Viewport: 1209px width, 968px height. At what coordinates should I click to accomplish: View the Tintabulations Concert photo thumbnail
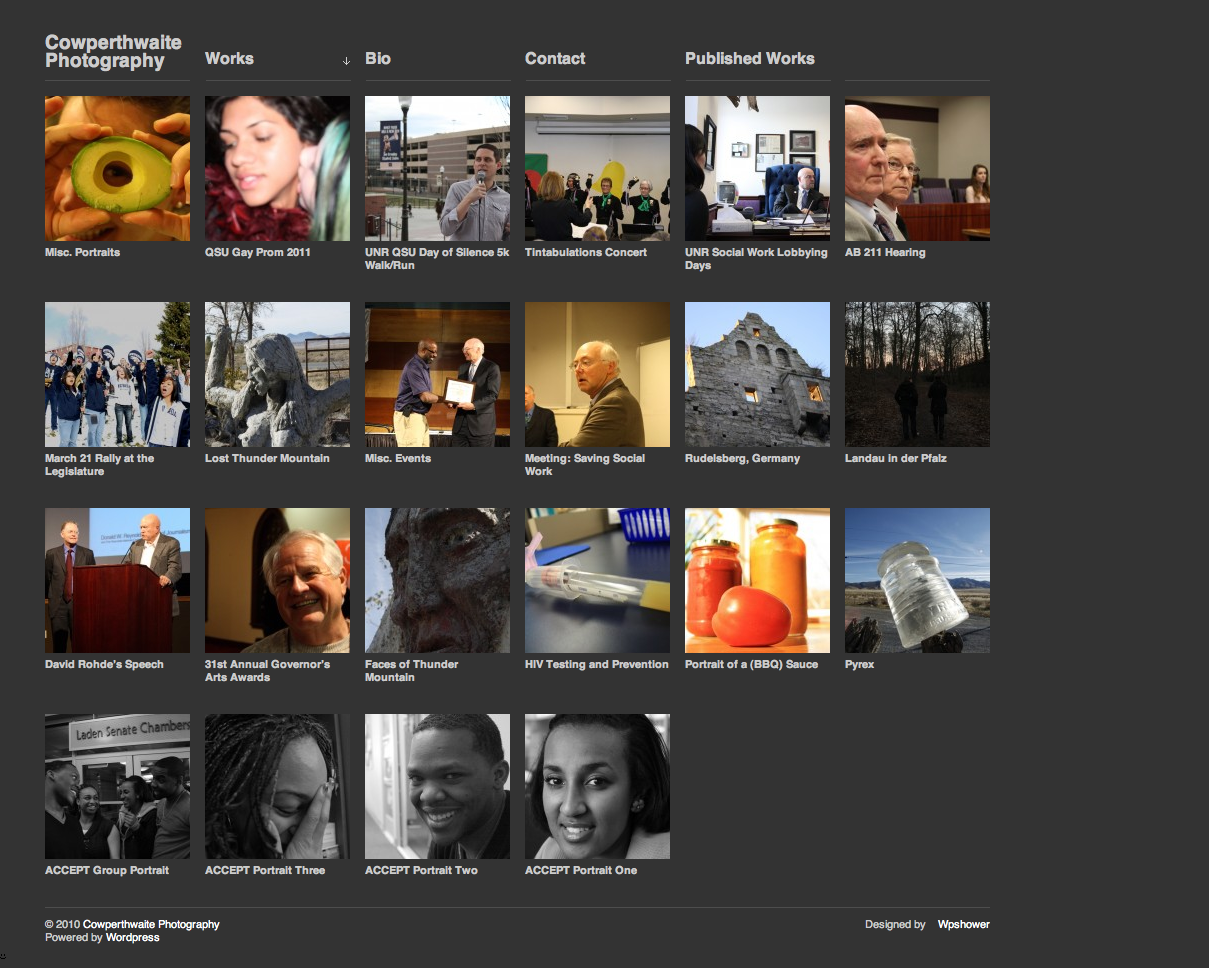[597, 168]
